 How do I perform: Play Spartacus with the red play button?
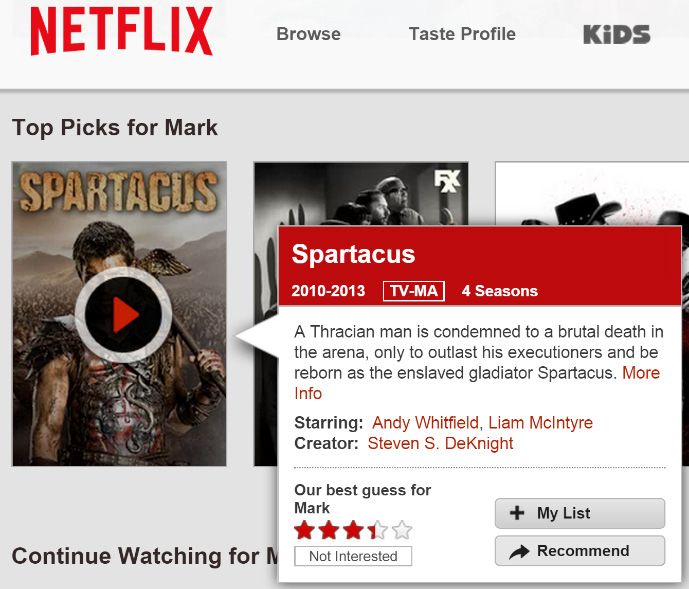[x=123, y=315]
